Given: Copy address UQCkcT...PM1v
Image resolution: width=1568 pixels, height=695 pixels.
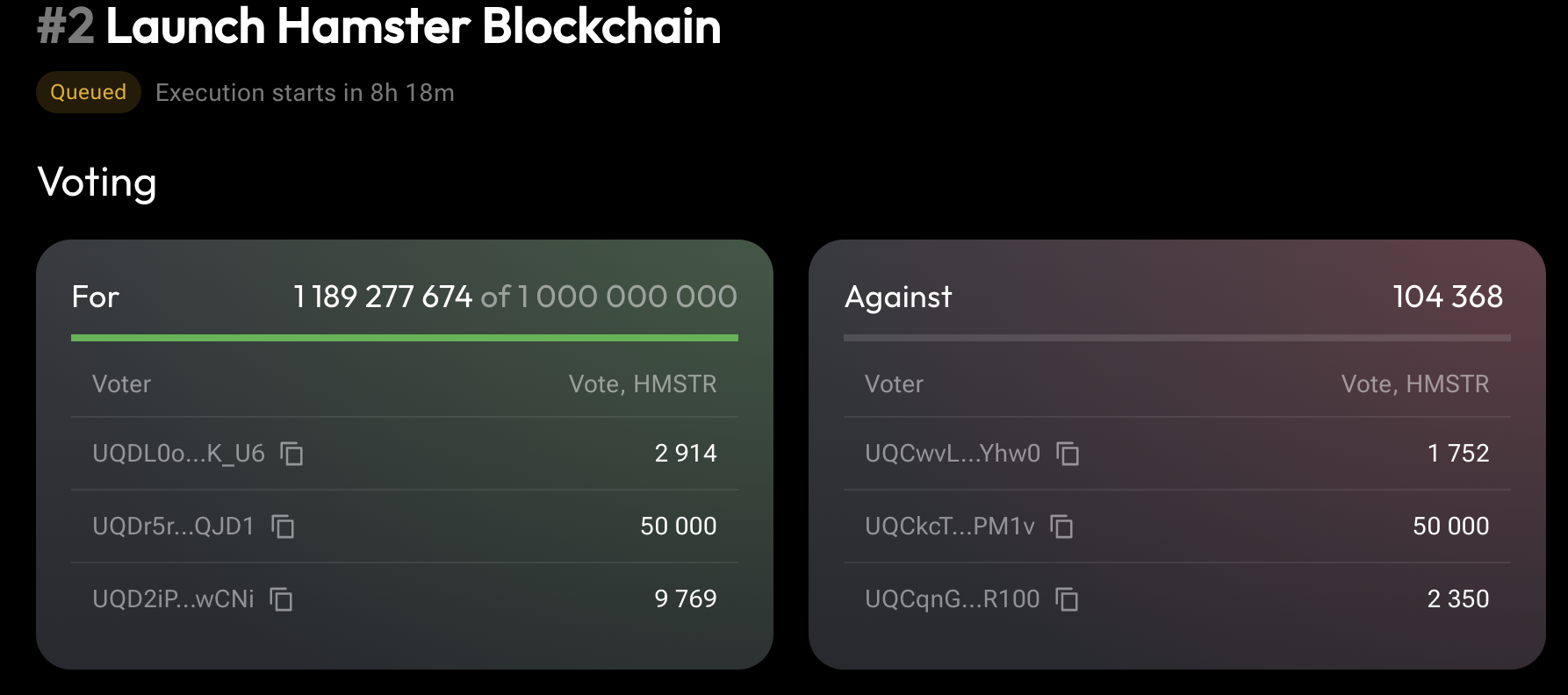Looking at the screenshot, I should point(1062,527).
